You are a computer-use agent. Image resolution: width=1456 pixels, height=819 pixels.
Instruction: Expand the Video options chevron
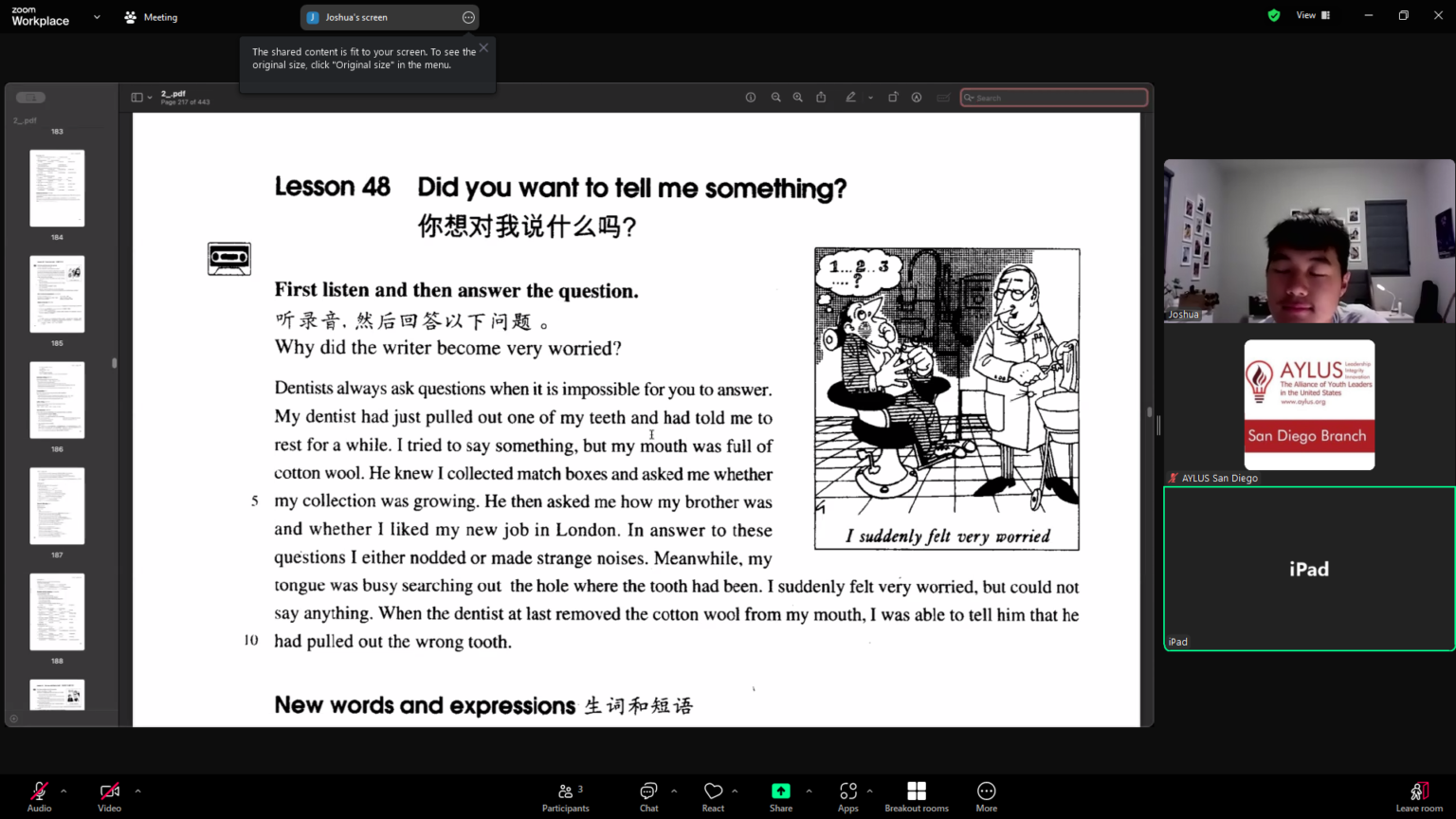tap(137, 791)
